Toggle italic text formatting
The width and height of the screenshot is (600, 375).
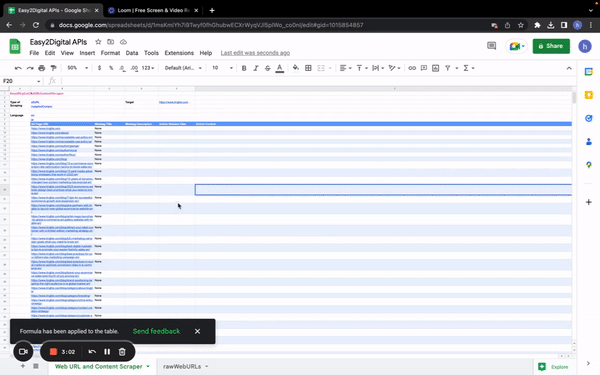pyautogui.click(x=256, y=68)
